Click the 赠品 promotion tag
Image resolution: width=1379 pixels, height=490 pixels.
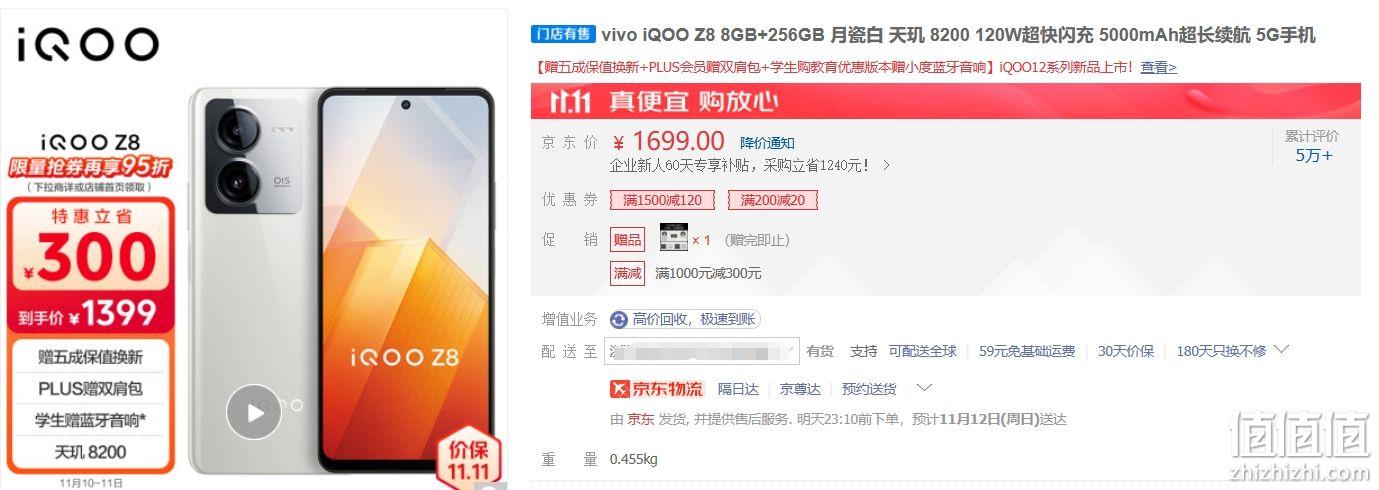(628, 239)
